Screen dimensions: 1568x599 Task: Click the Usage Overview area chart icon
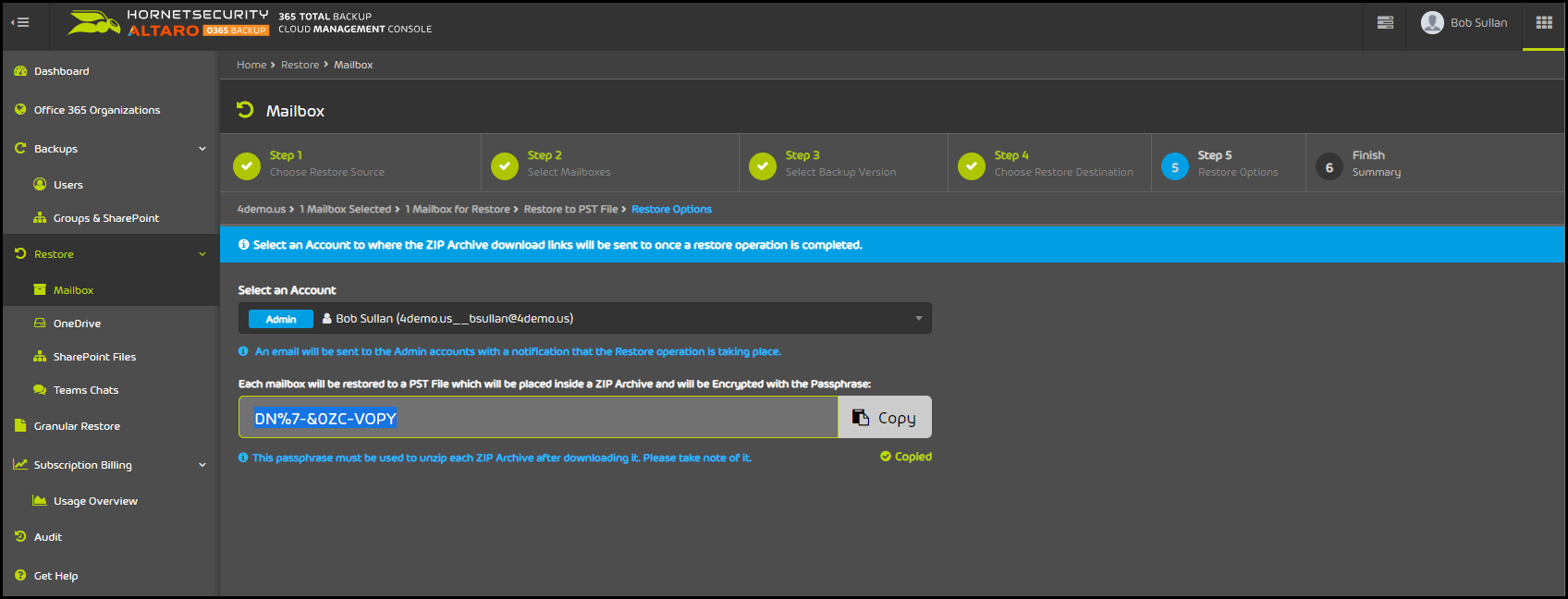pyautogui.click(x=40, y=500)
